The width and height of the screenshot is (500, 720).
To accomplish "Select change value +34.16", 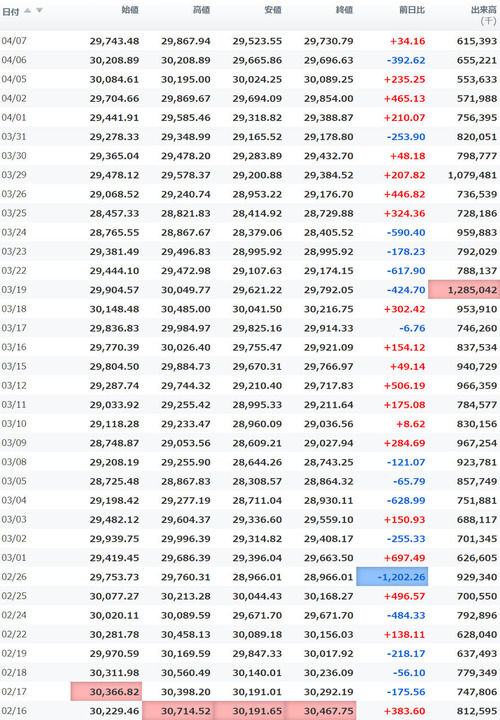I will click(407, 41).
